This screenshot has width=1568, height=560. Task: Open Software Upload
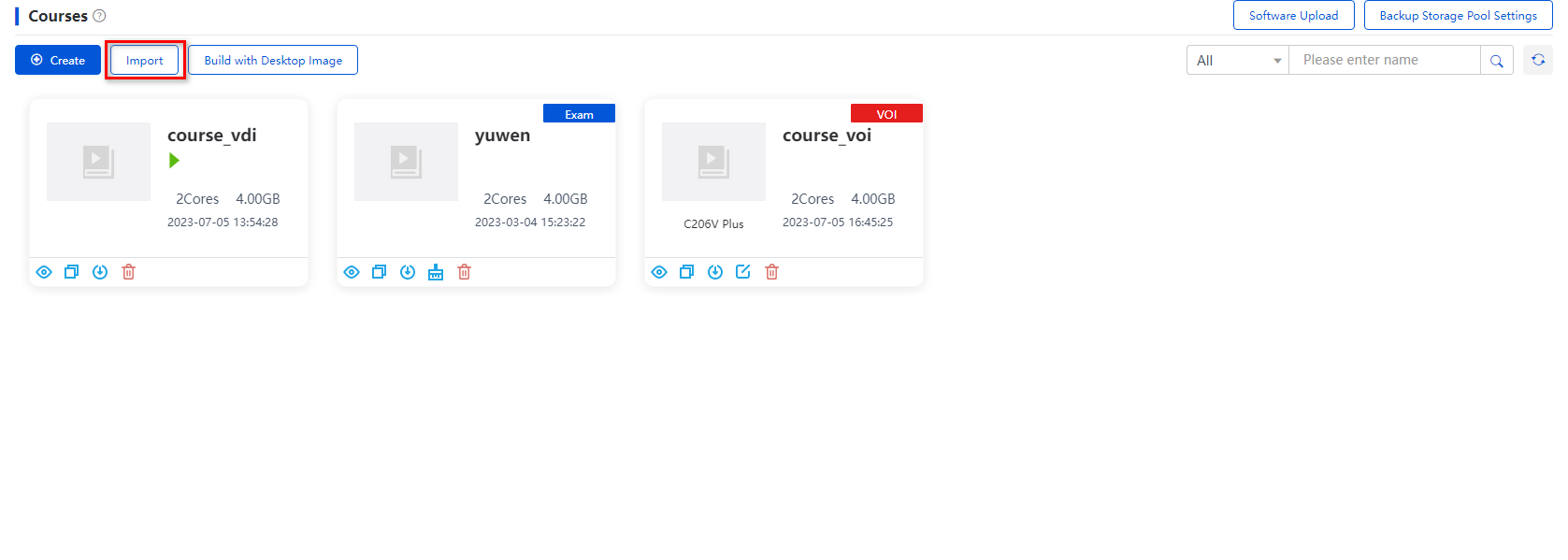click(1293, 15)
